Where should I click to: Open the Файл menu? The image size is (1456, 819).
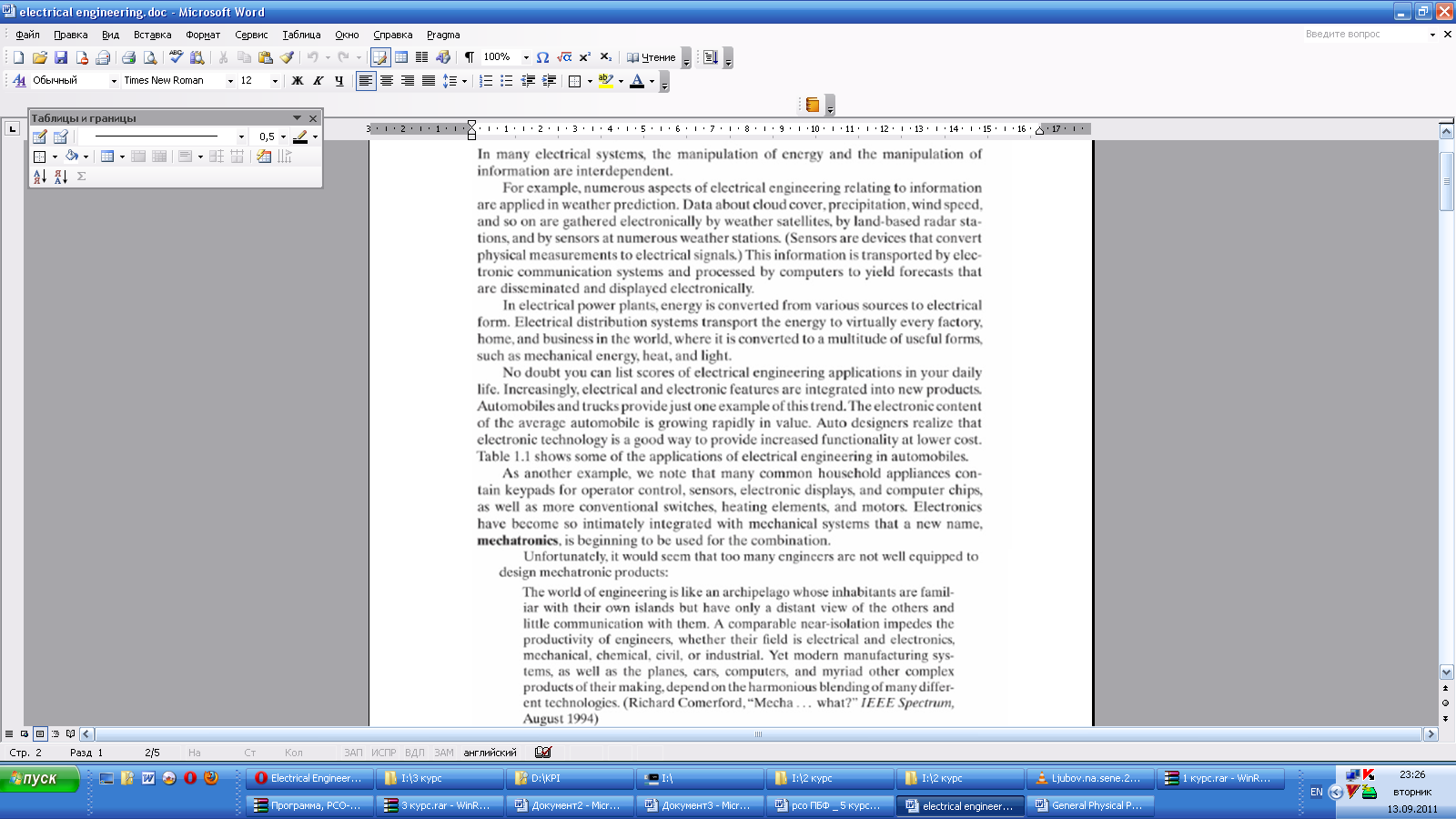27,35
